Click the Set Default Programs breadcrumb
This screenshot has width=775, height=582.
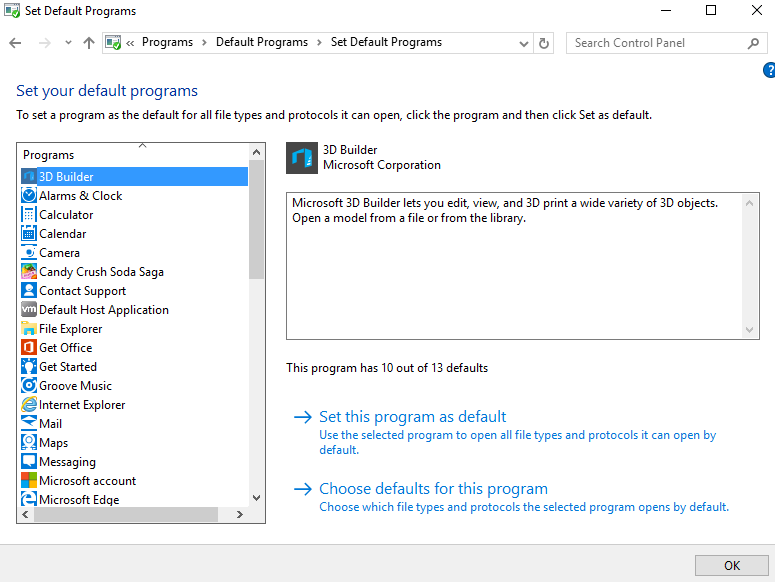point(387,42)
